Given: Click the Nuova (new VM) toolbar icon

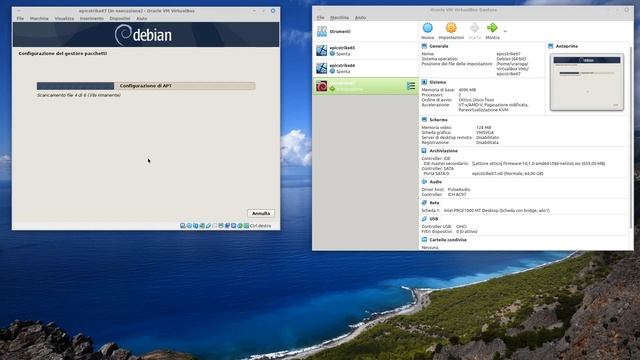Looking at the screenshot, I should (427, 28).
